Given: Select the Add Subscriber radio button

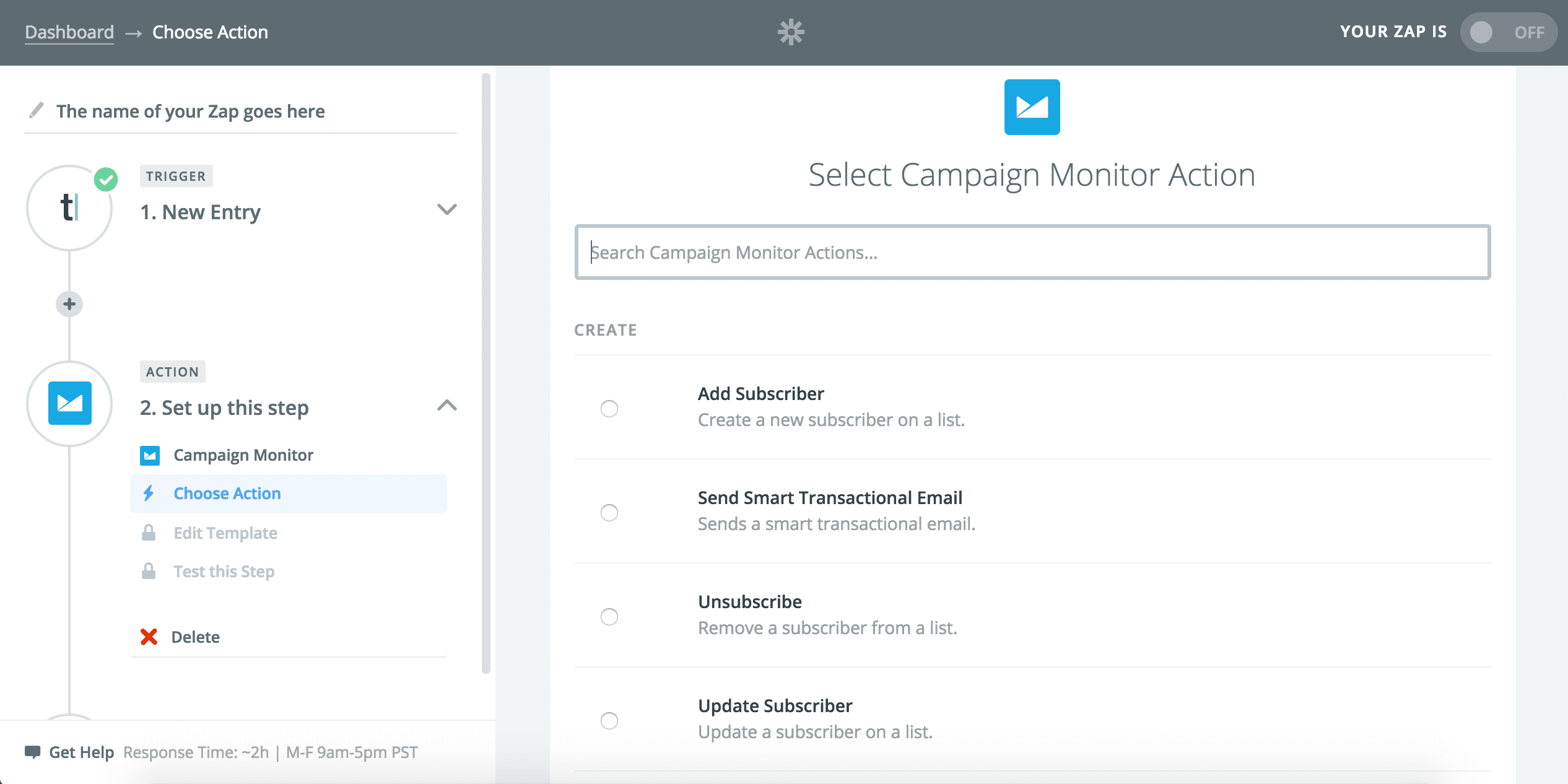Looking at the screenshot, I should click(x=609, y=409).
